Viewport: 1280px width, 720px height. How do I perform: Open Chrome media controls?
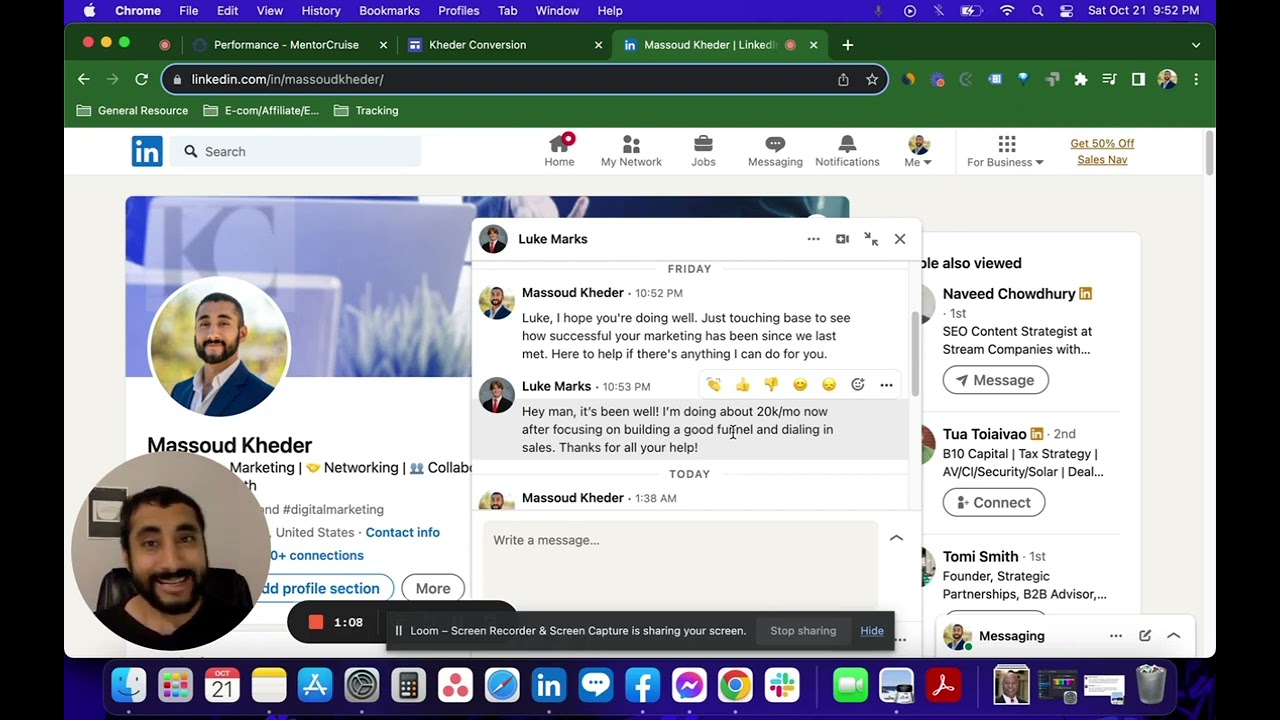click(x=1109, y=79)
